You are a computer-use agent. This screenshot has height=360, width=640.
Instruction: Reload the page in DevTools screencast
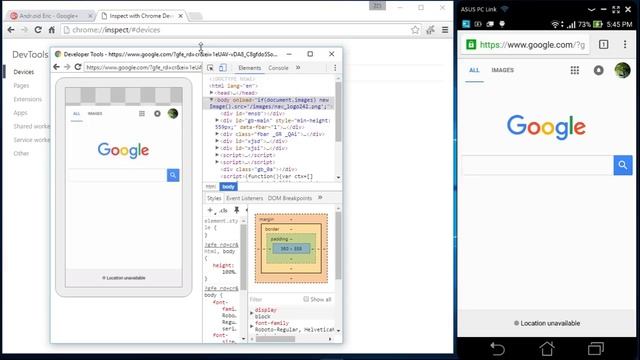click(78, 67)
